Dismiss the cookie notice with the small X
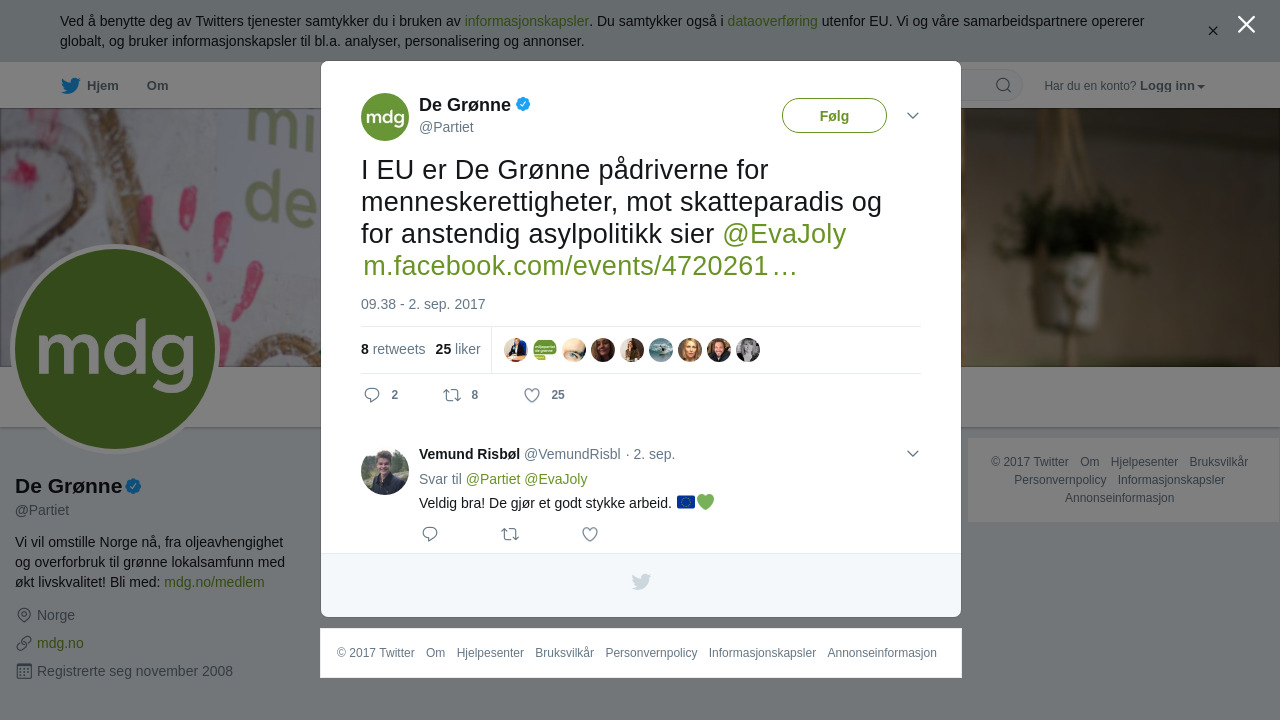Viewport: 1280px width, 720px height. pyautogui.click(x=1213, y=31)
